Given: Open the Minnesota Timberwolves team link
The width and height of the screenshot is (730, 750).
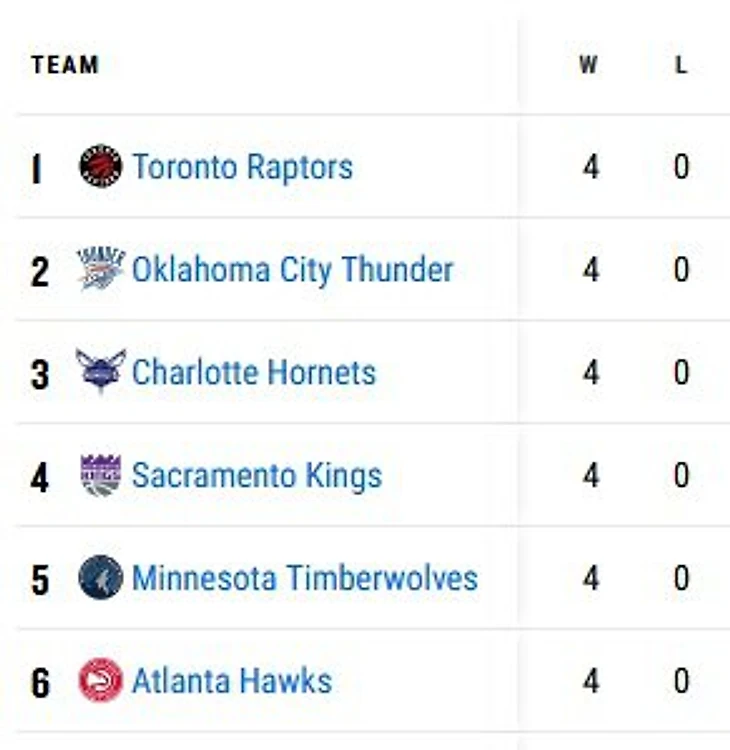Looking at the screenshot, I should tap(305, 578).
